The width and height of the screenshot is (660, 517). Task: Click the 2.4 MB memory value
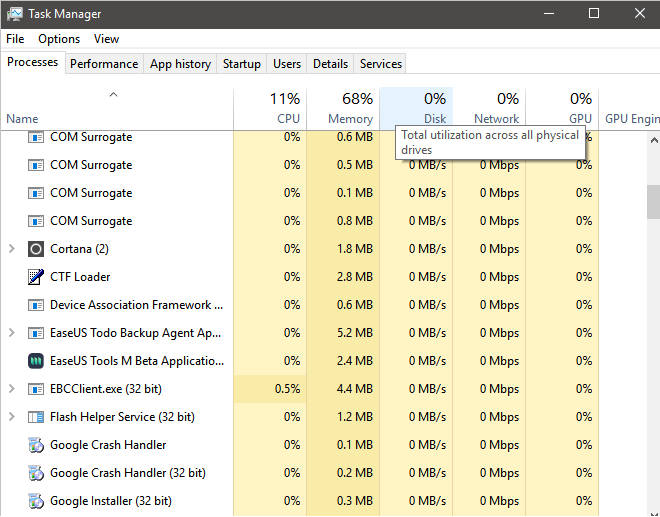[x=354, y=361]
